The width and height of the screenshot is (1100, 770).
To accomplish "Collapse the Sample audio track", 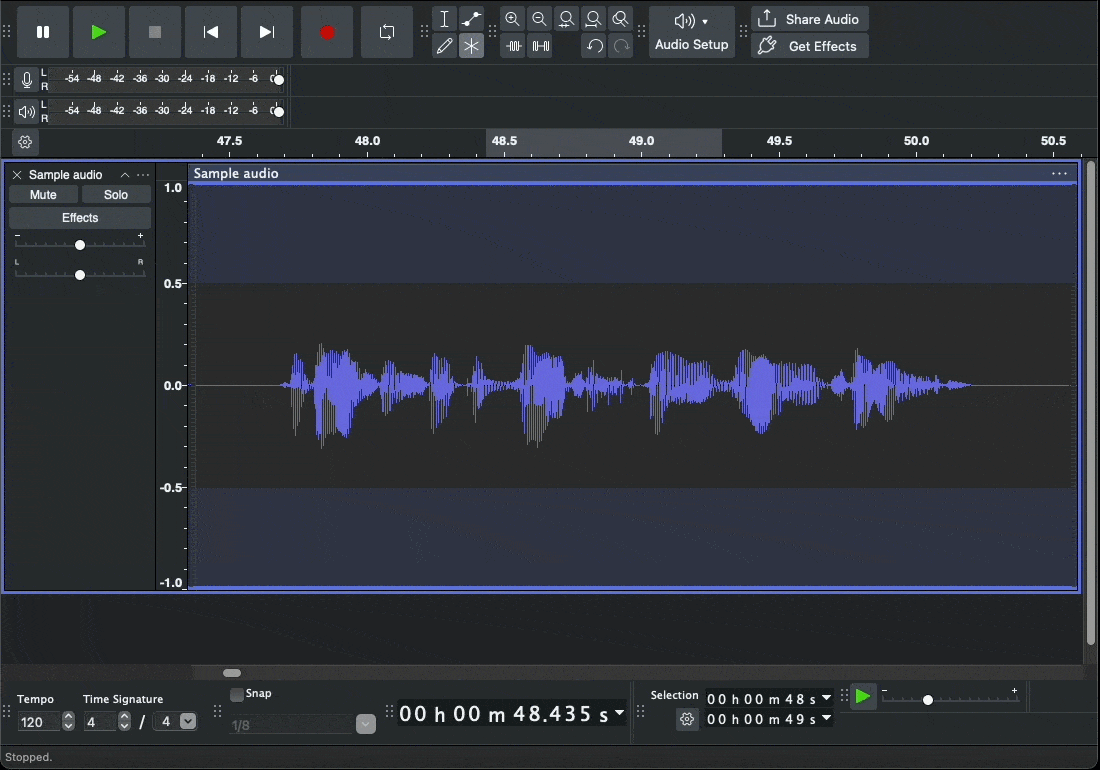I will tap(125, 175).
